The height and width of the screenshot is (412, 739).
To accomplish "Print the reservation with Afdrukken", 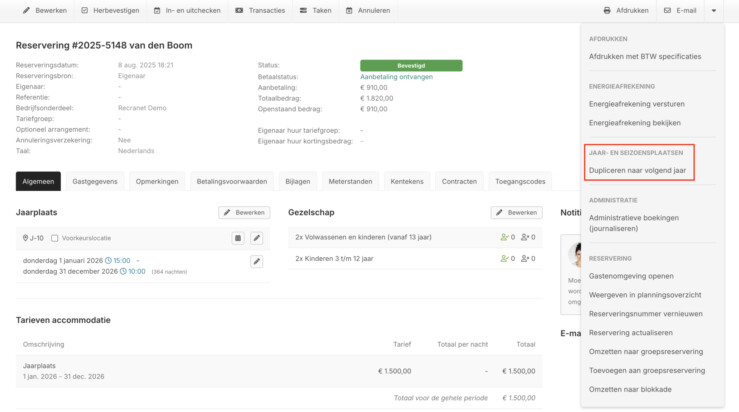I will [x=626, y=10].
